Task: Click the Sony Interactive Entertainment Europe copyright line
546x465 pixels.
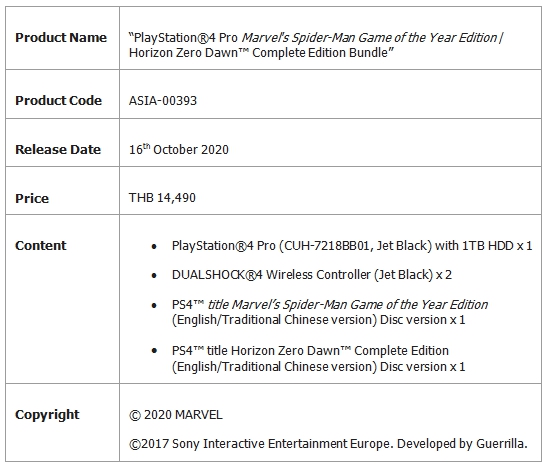Action: tap(328, 444)
